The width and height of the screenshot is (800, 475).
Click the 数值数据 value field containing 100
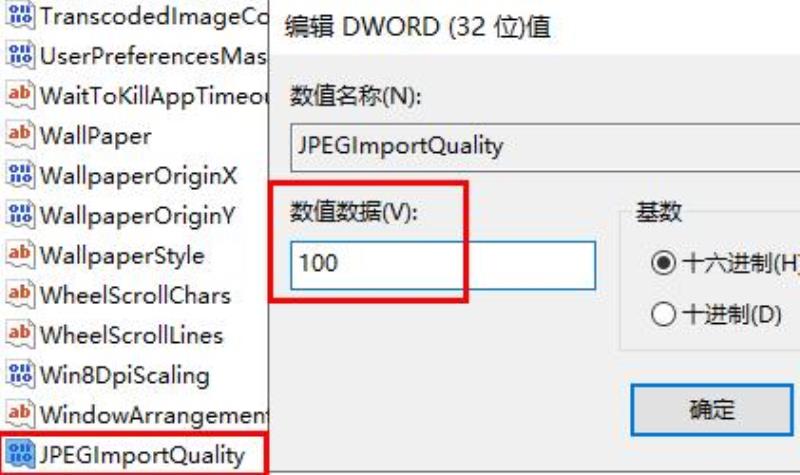(x=443, y=265)
